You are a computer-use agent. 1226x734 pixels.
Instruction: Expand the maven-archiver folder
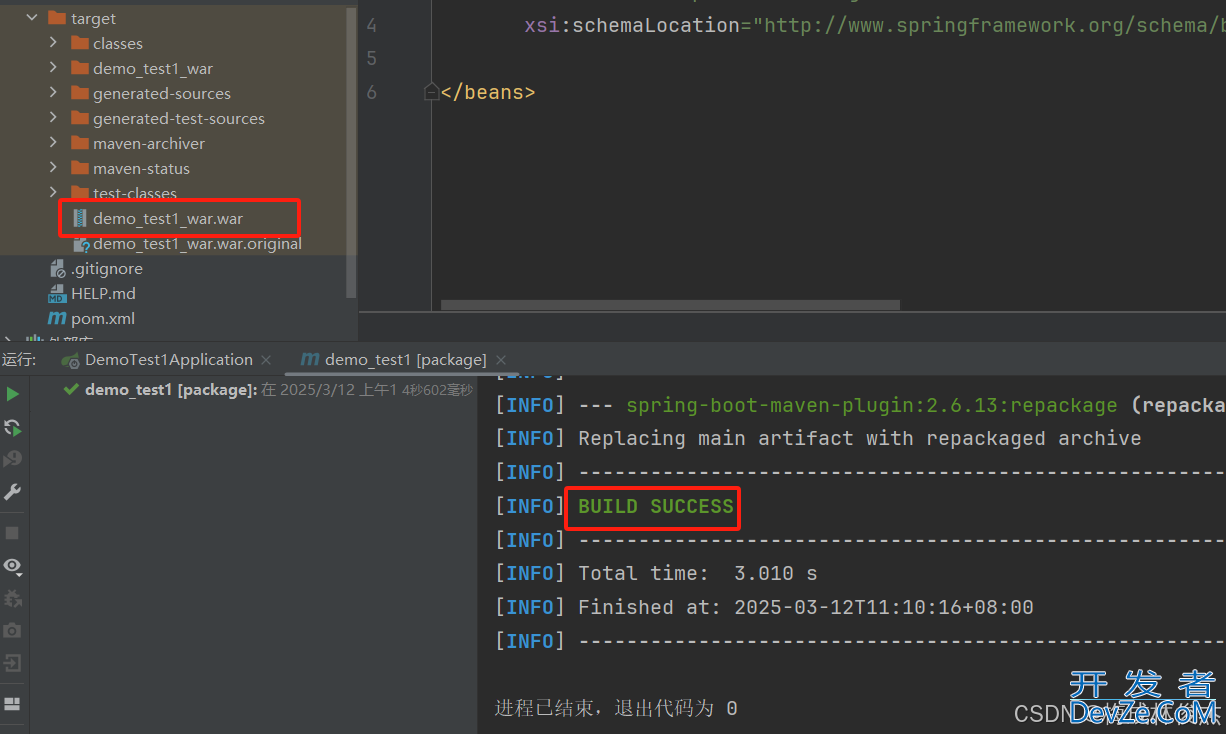53,143
